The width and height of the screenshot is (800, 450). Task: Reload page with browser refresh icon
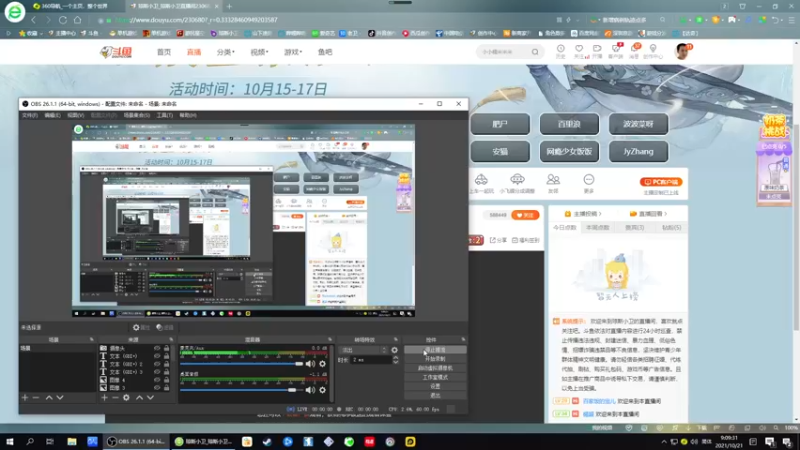63,20
